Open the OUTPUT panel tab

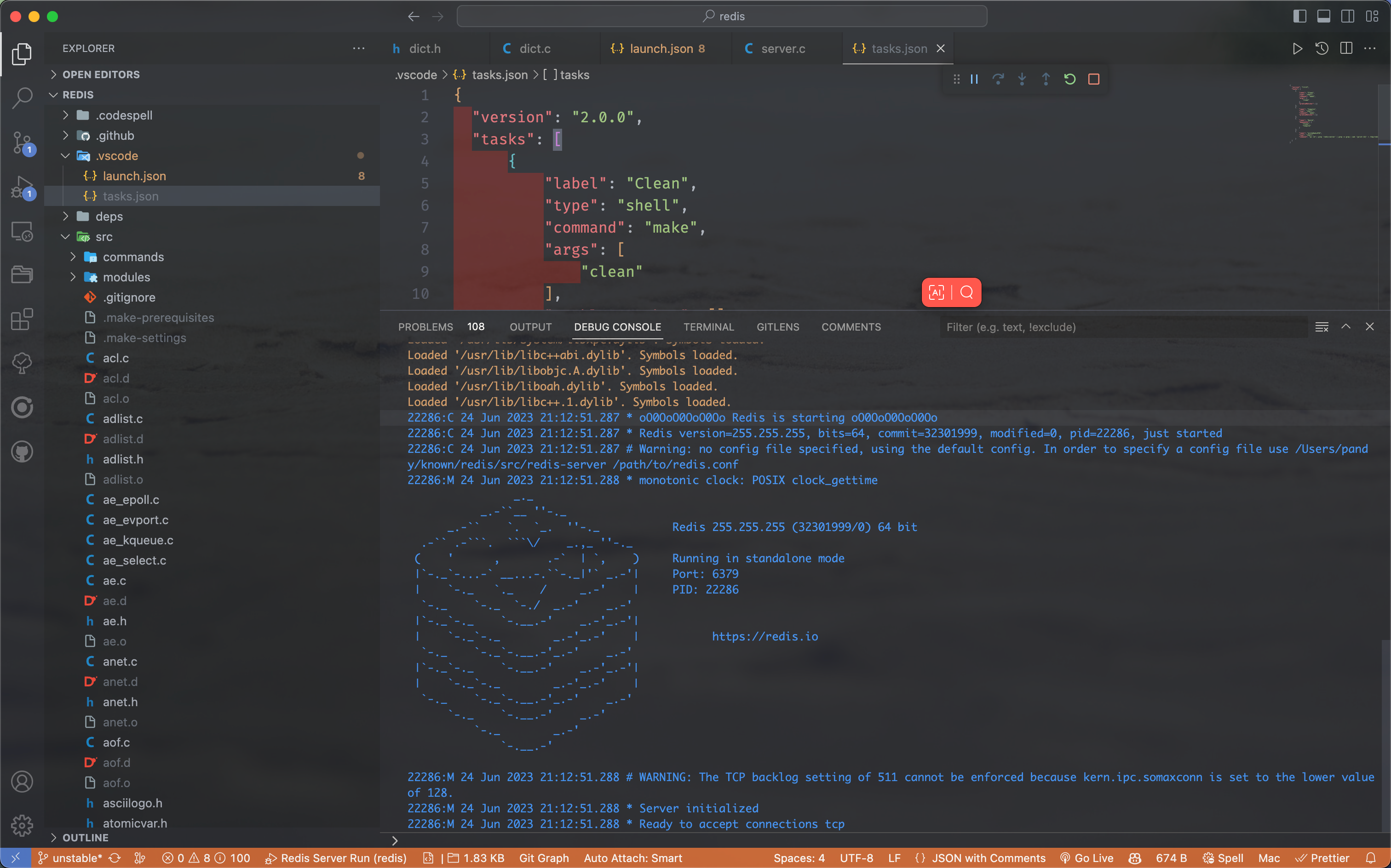click(x=531, y=326)
